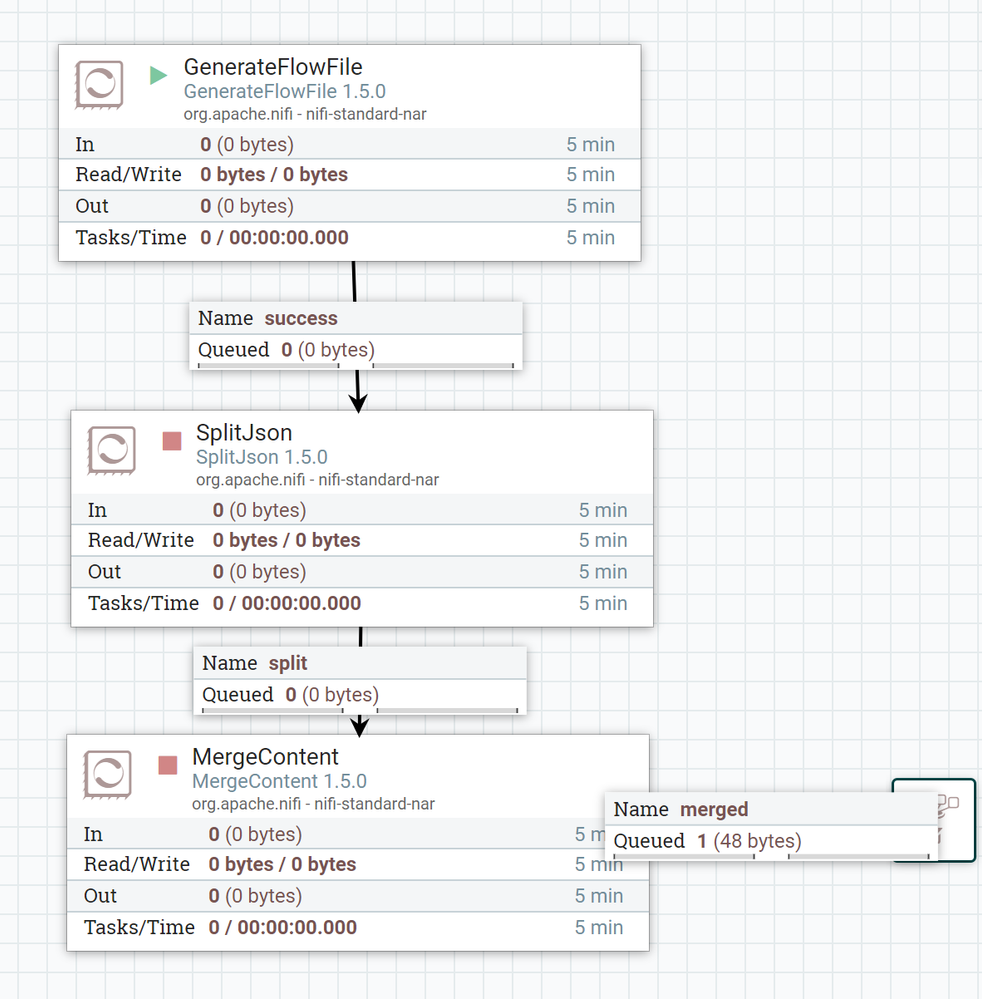Click the nifi-standard-nar bundle text under MergeContent

(x=313, y=804)
